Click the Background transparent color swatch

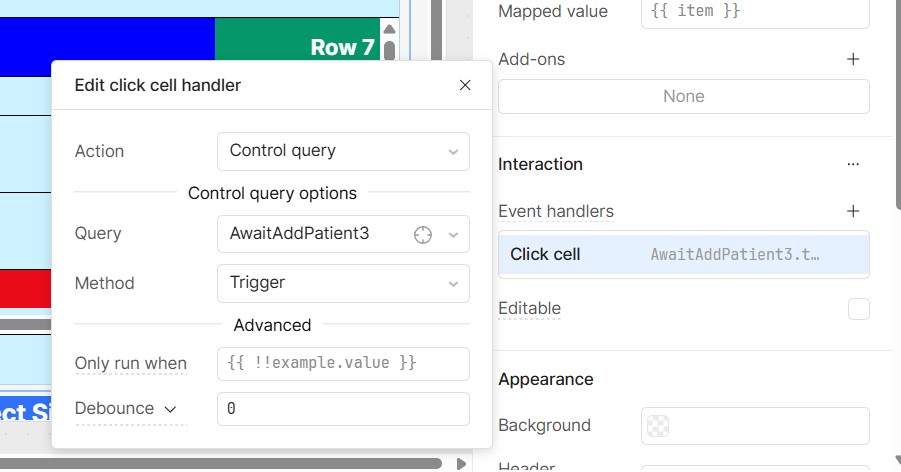(x=658, y=426)
